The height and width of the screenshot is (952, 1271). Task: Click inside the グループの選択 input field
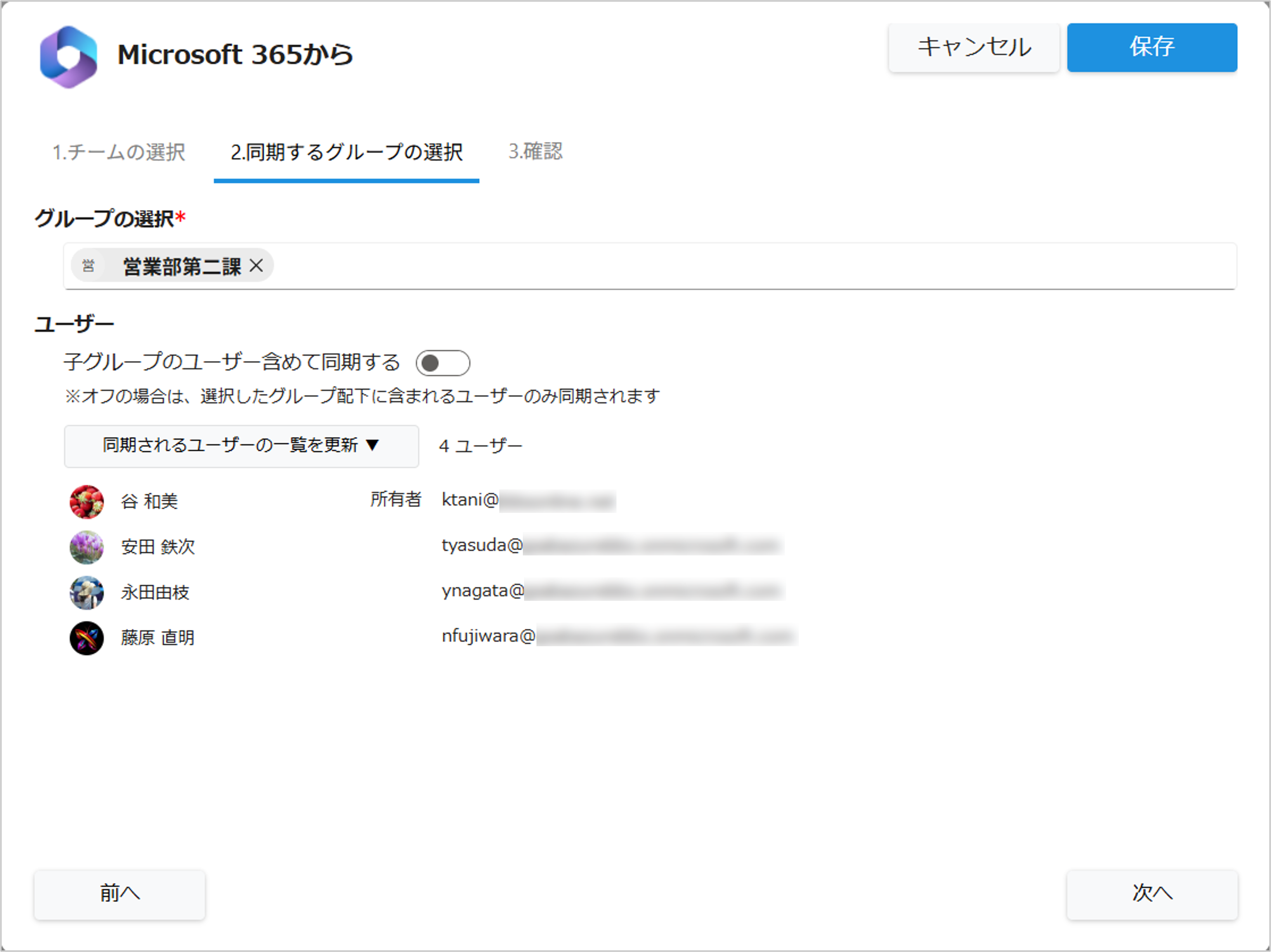(x=747, y=266)
